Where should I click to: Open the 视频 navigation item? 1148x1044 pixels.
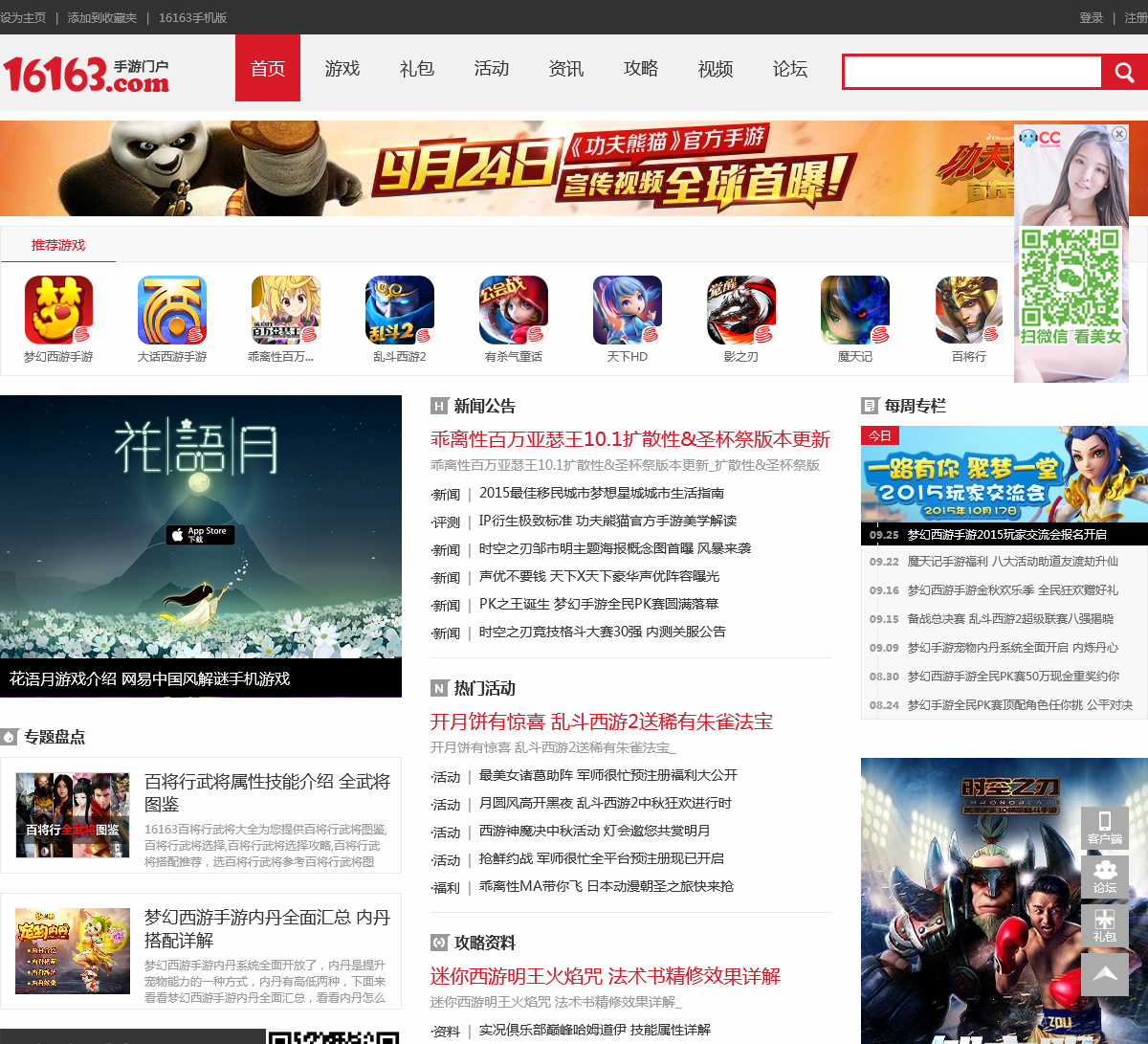716,68
